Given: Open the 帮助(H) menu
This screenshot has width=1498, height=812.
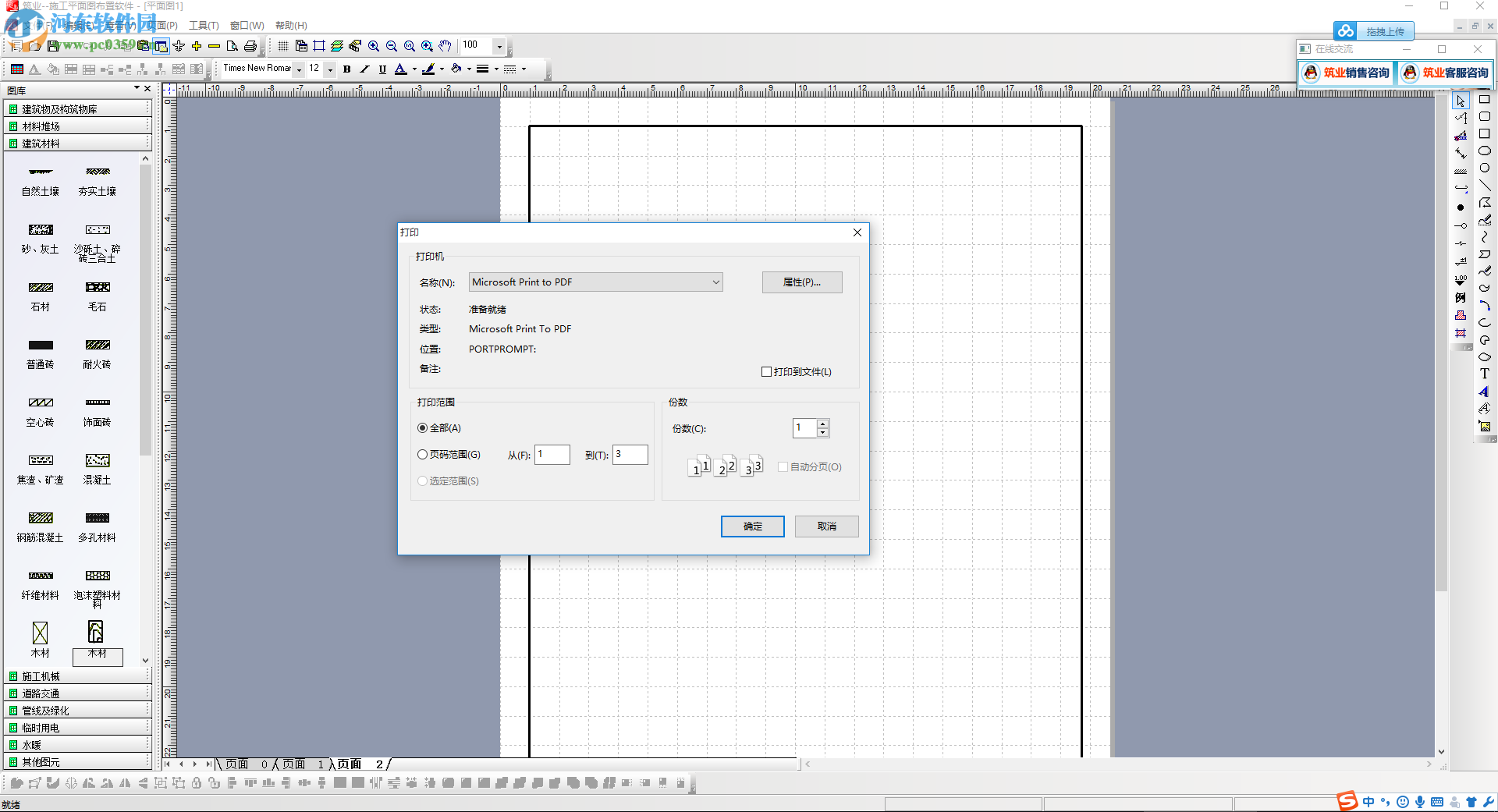Looking at the screenshot, I should pyautogui.click(x=291, y=26).
